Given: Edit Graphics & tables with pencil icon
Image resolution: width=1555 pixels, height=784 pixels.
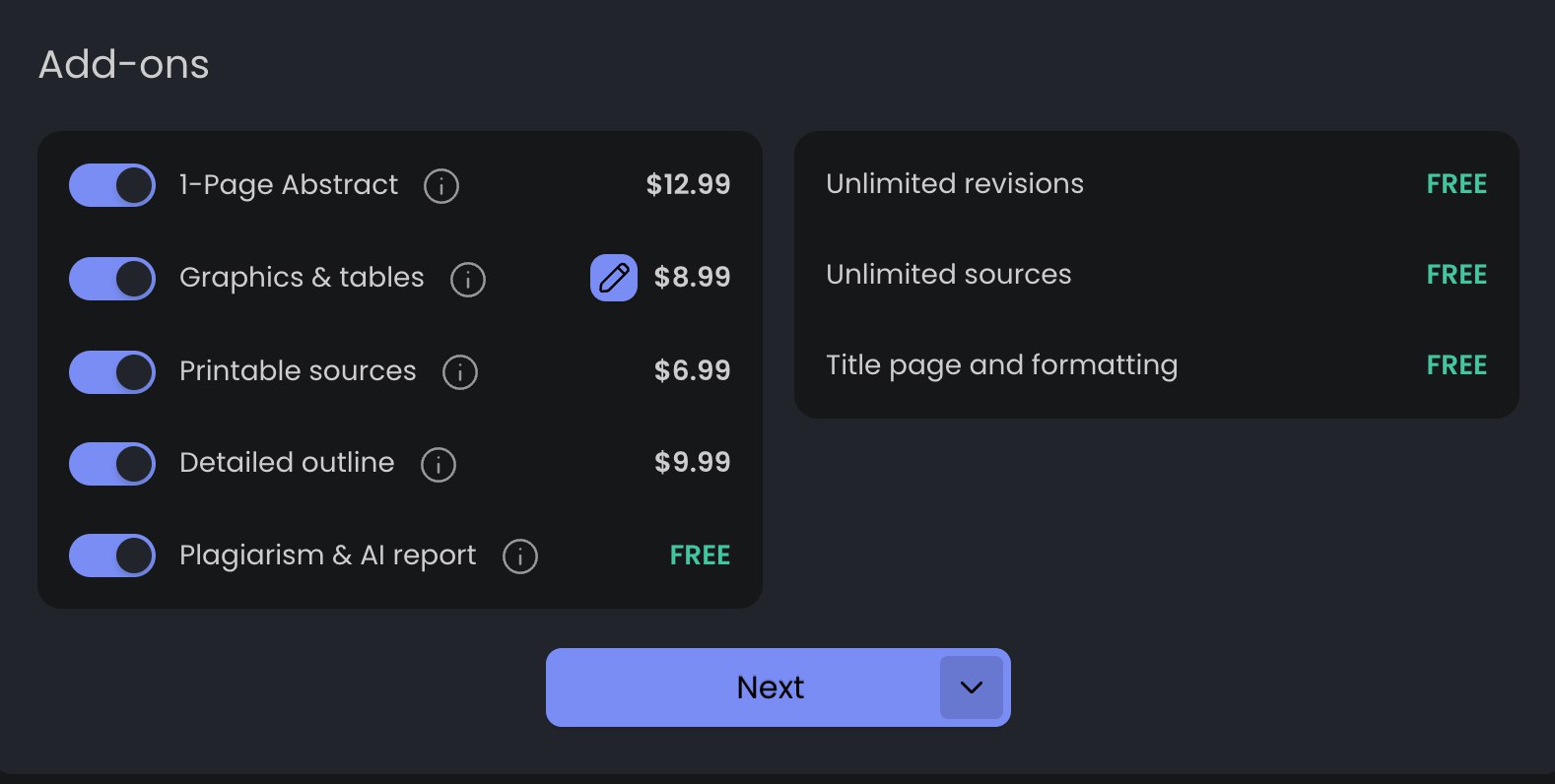Looking at the screenshot, I should pyautogui.click(x=614, y=278).
